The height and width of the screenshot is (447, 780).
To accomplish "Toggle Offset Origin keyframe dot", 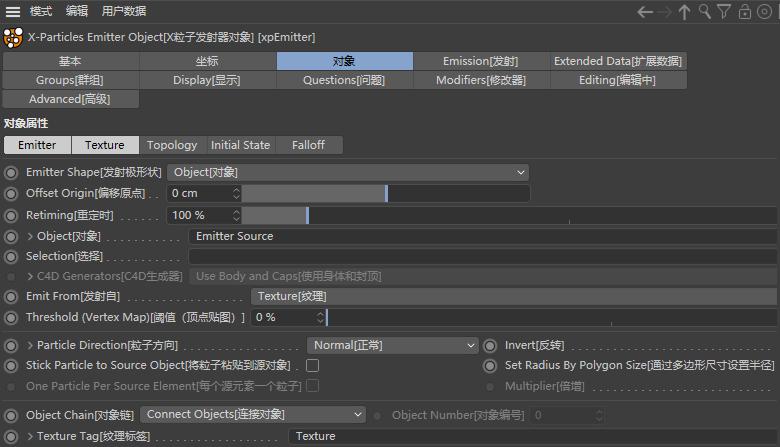I will [x=11, y=194].
